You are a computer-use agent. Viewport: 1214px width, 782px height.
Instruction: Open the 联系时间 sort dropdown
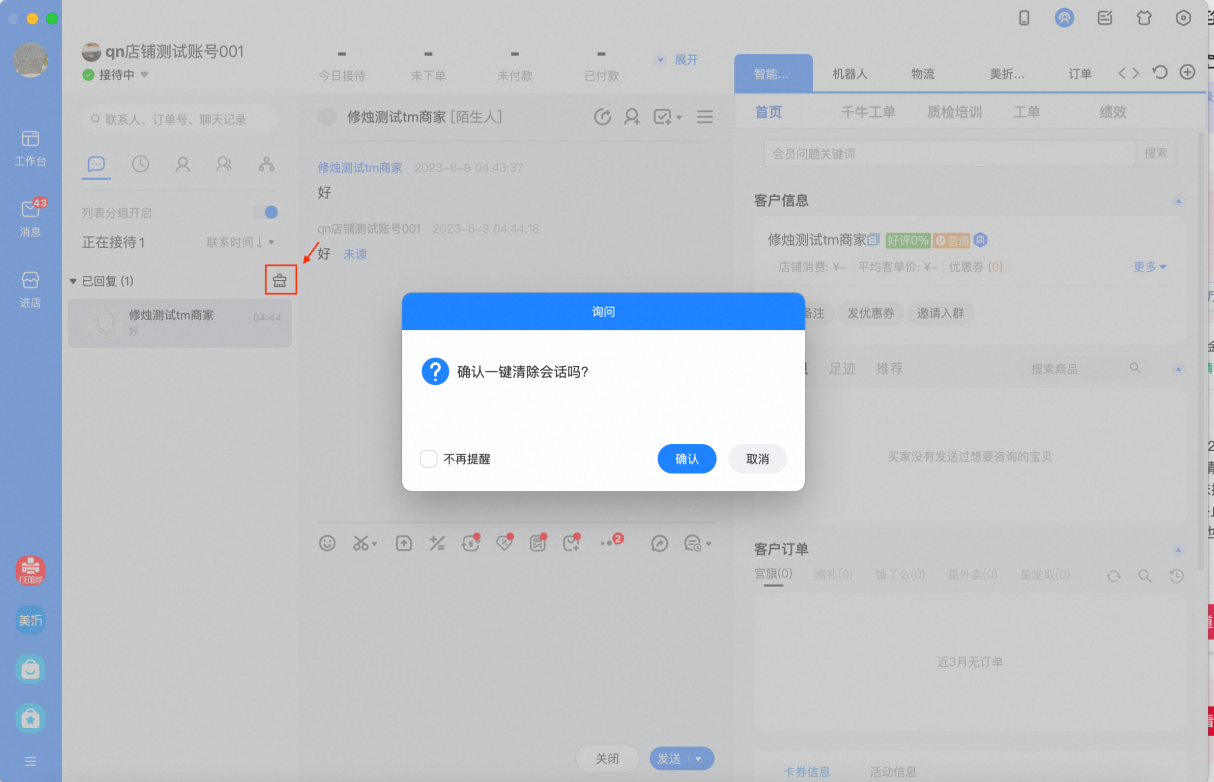240,242
